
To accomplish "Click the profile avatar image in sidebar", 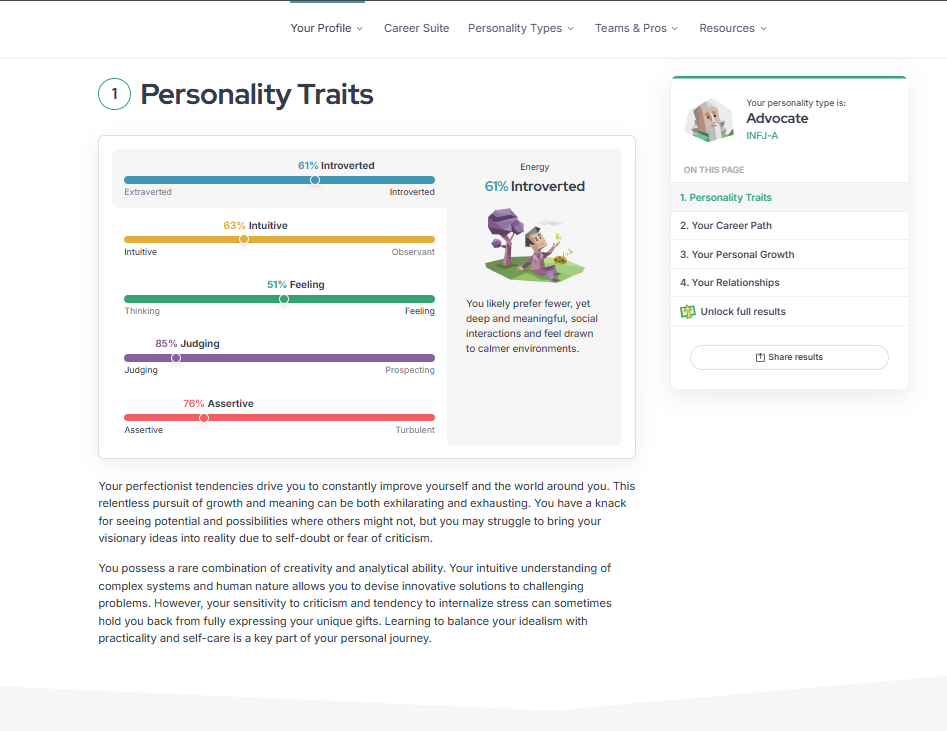I will [x=708, y=119].
